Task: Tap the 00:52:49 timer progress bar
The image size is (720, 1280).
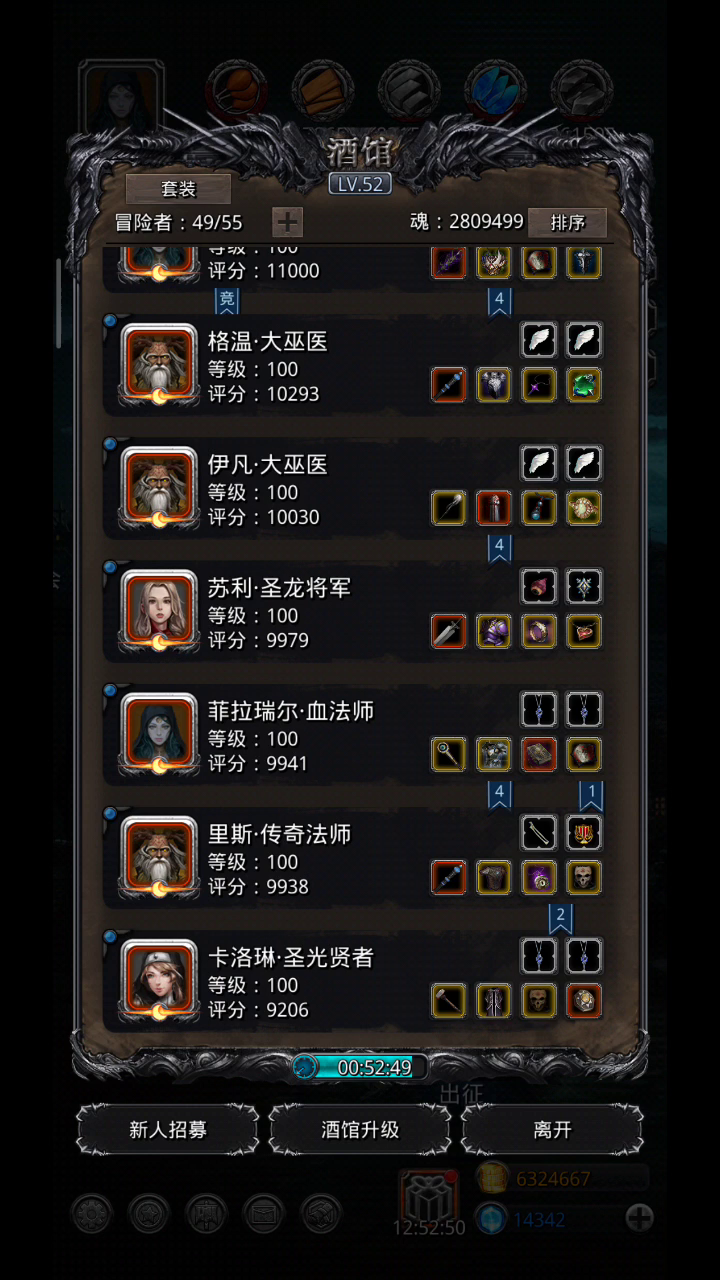Action: tap(360, 1067)
